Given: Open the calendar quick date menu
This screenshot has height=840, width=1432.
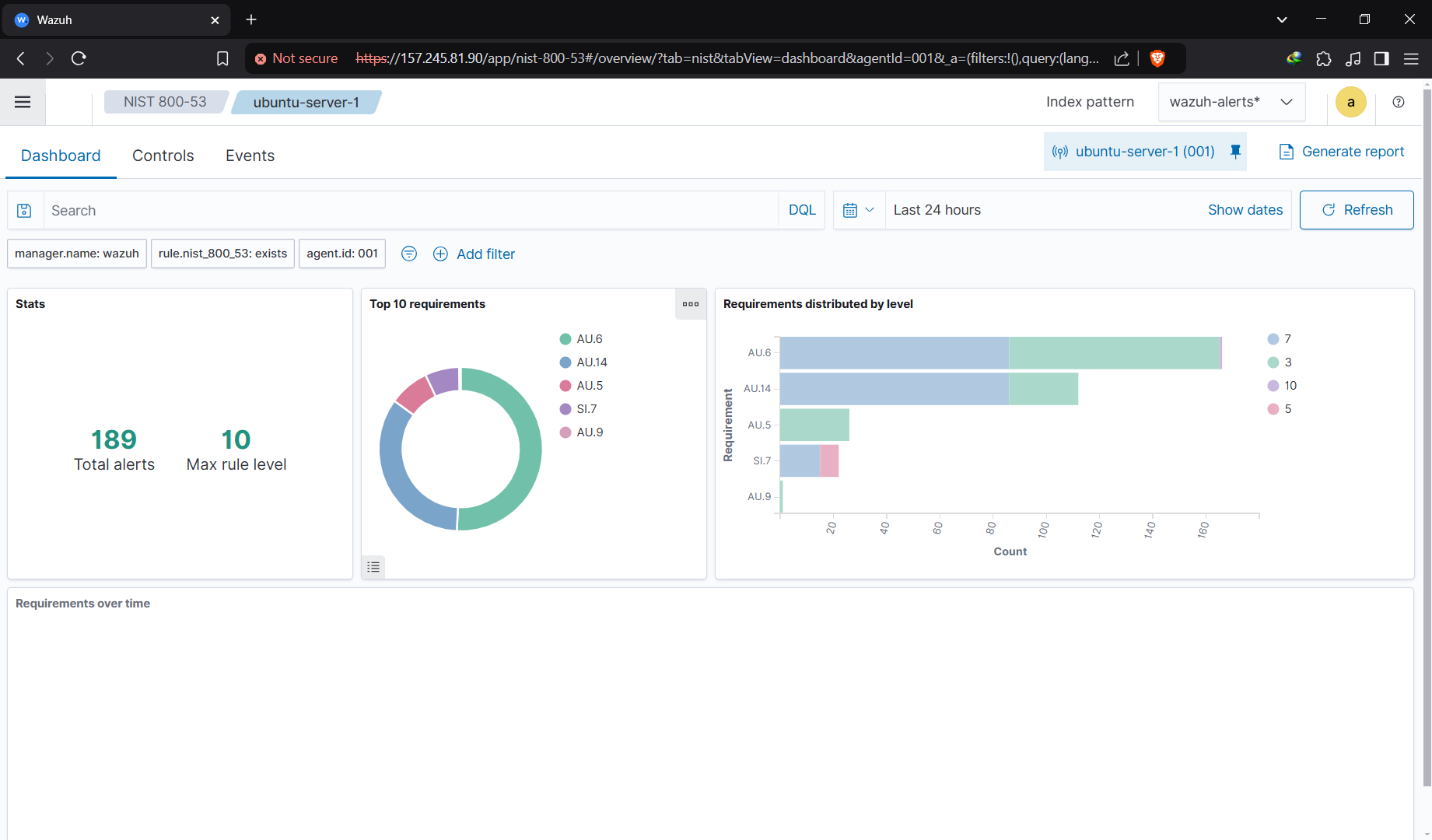Looking at the screenshot, I should (859, 210).
